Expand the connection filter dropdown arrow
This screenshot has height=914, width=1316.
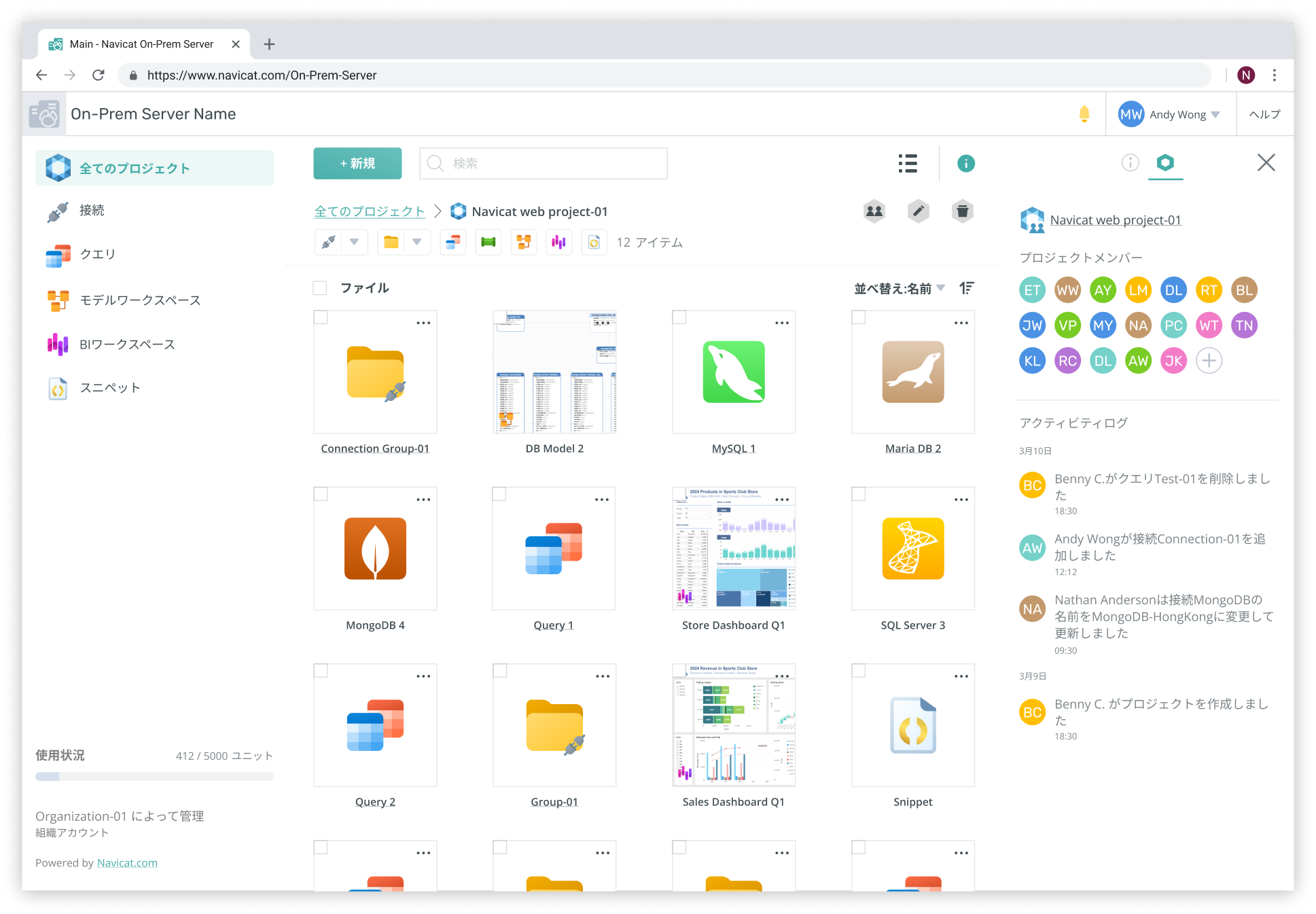[354, 242]
